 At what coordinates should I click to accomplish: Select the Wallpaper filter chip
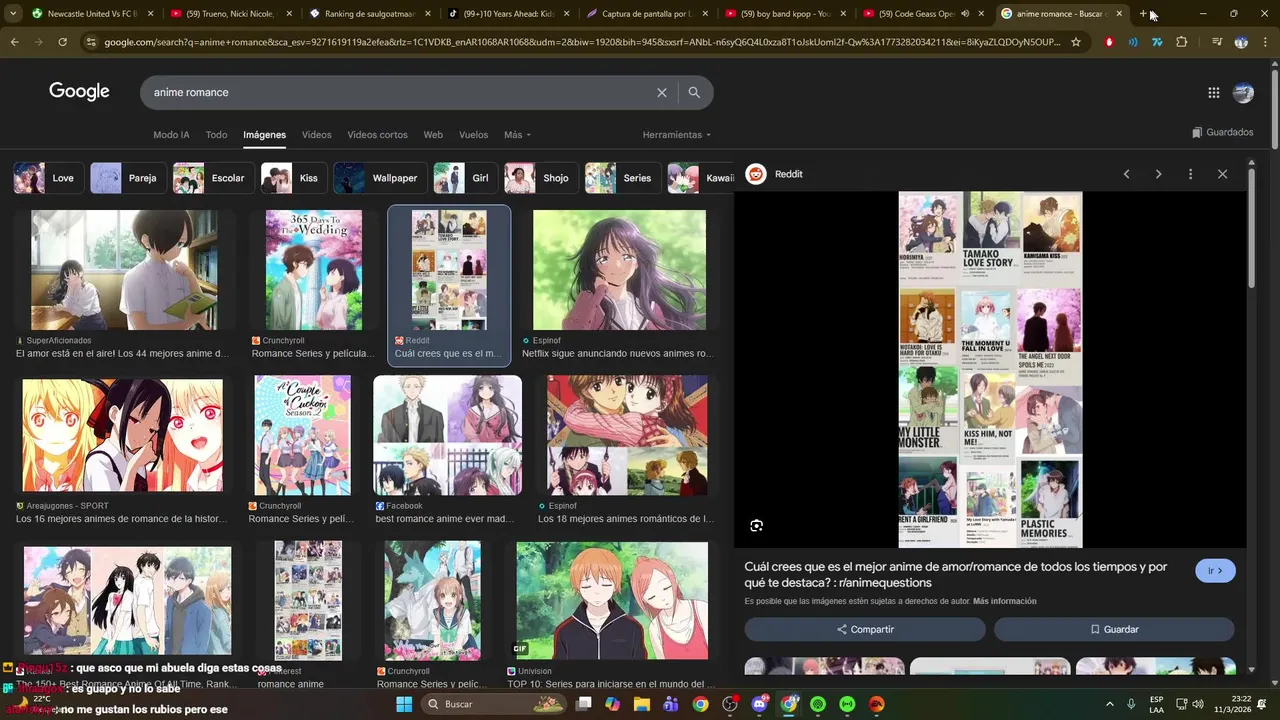[x=380, y=178]
